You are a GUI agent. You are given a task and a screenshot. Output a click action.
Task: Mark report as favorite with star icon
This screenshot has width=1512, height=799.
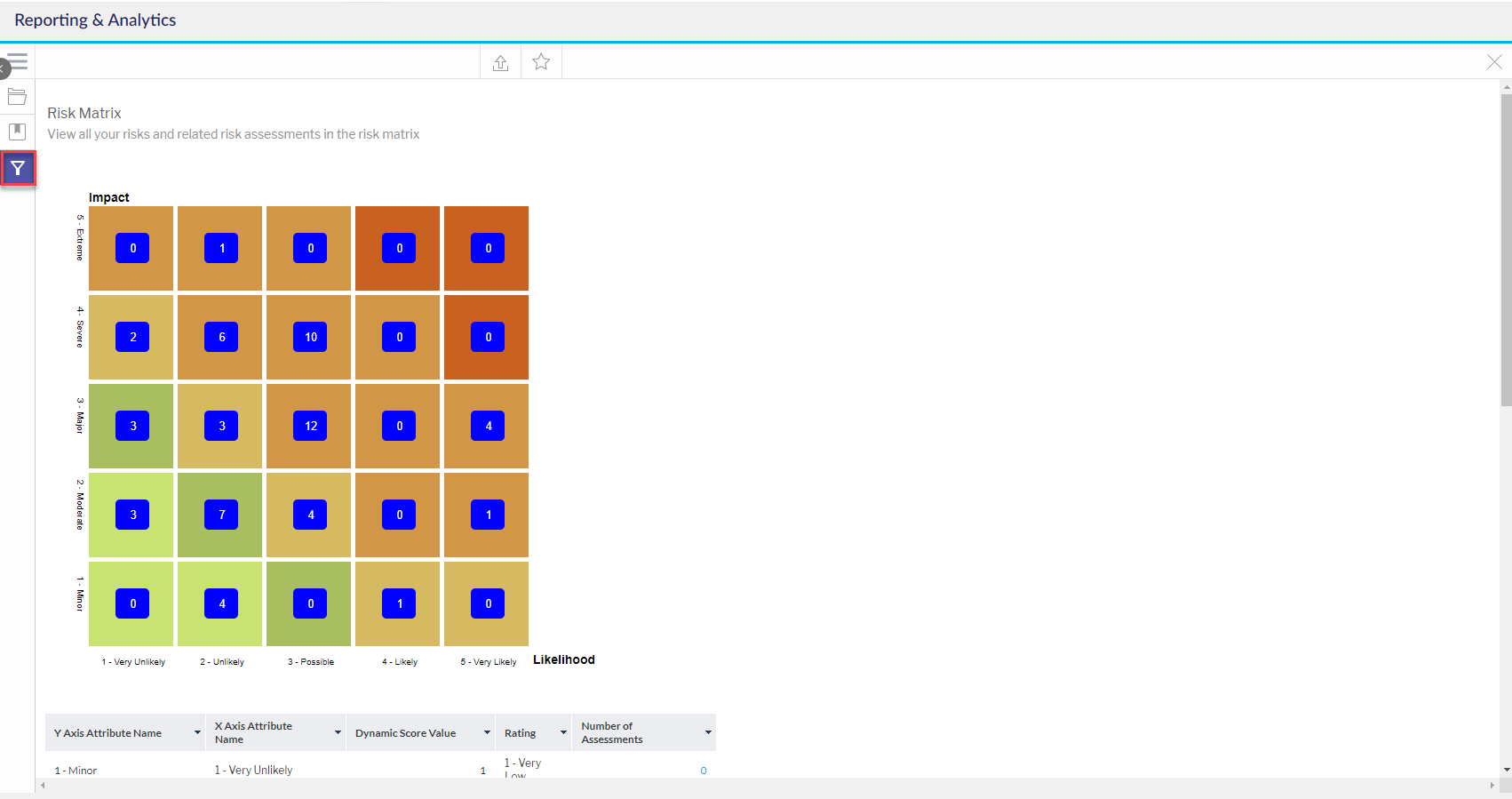[x=541, y=62]
